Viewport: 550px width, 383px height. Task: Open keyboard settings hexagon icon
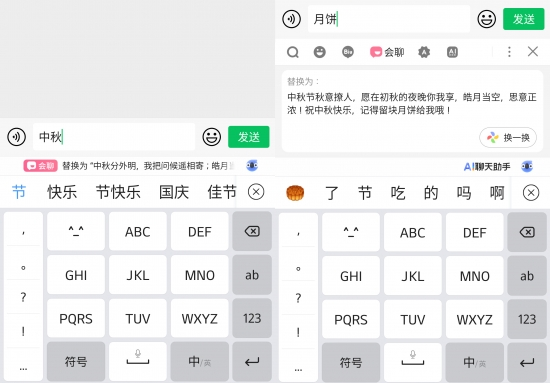click(x=424, y=52)
